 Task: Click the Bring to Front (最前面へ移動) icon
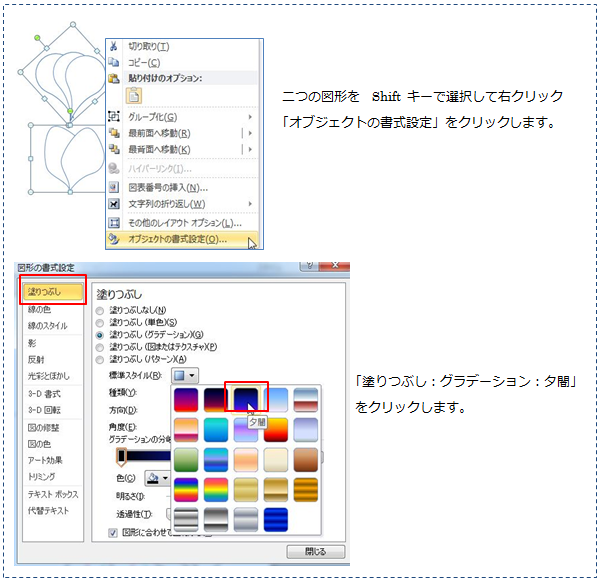[114, 134]
